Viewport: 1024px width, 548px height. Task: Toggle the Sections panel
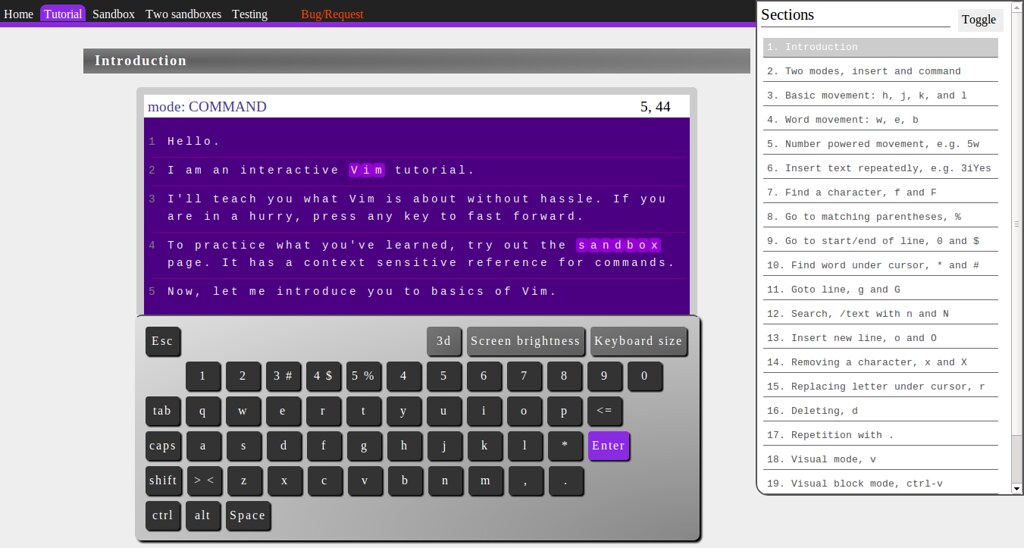tap(979, 20)
